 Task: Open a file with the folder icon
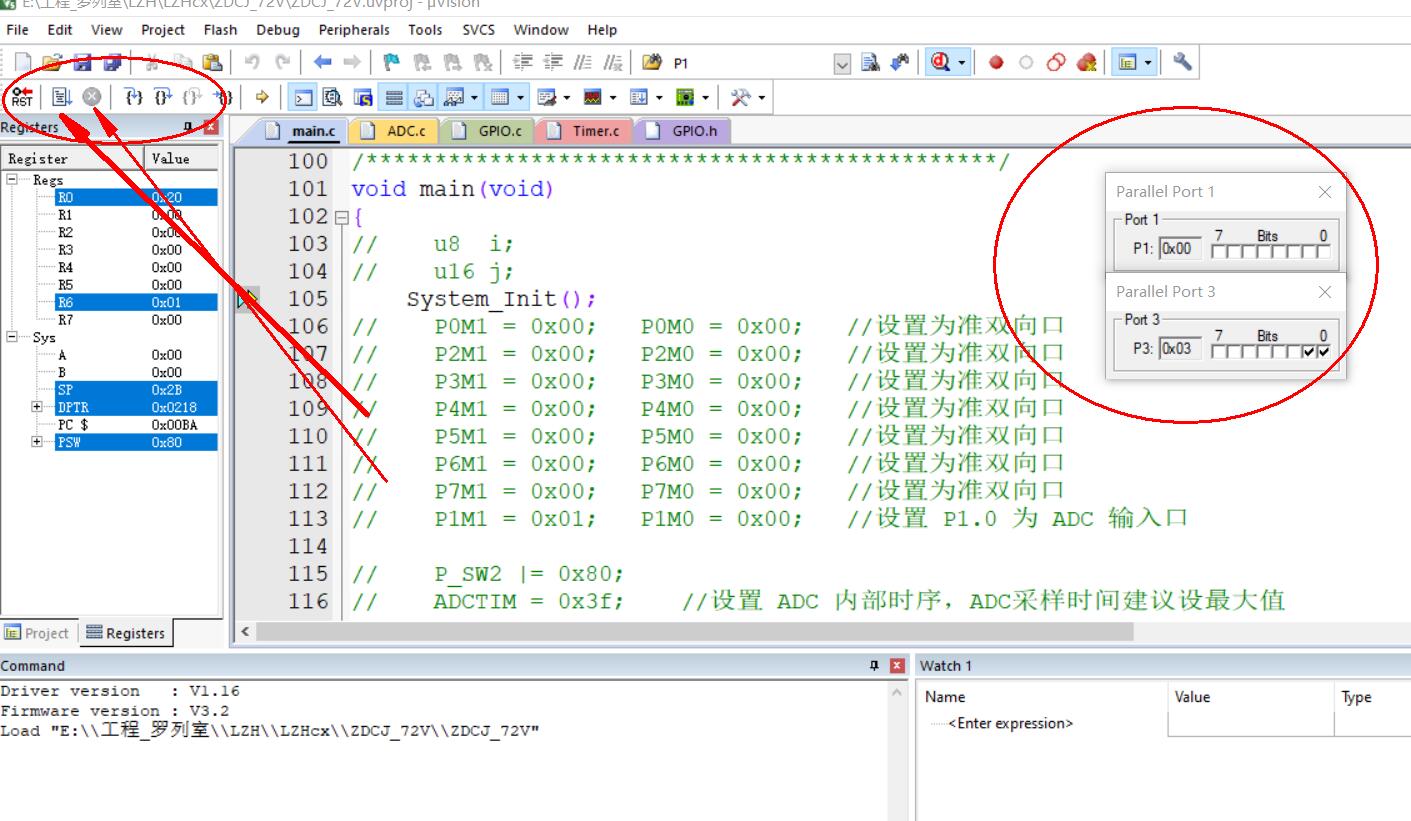click(x=52, y=63)
